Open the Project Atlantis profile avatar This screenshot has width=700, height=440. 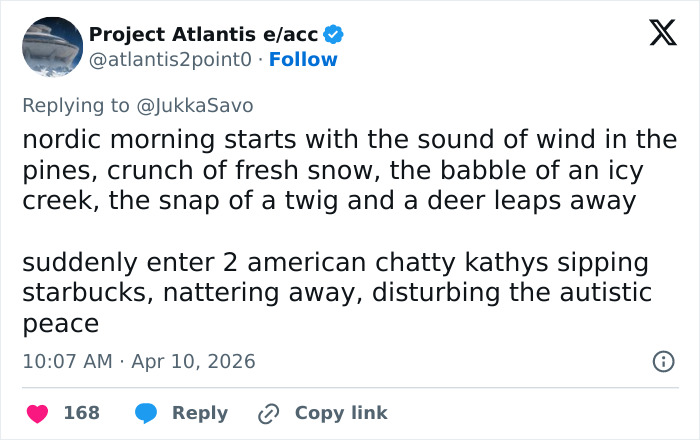tap(52, 47)
